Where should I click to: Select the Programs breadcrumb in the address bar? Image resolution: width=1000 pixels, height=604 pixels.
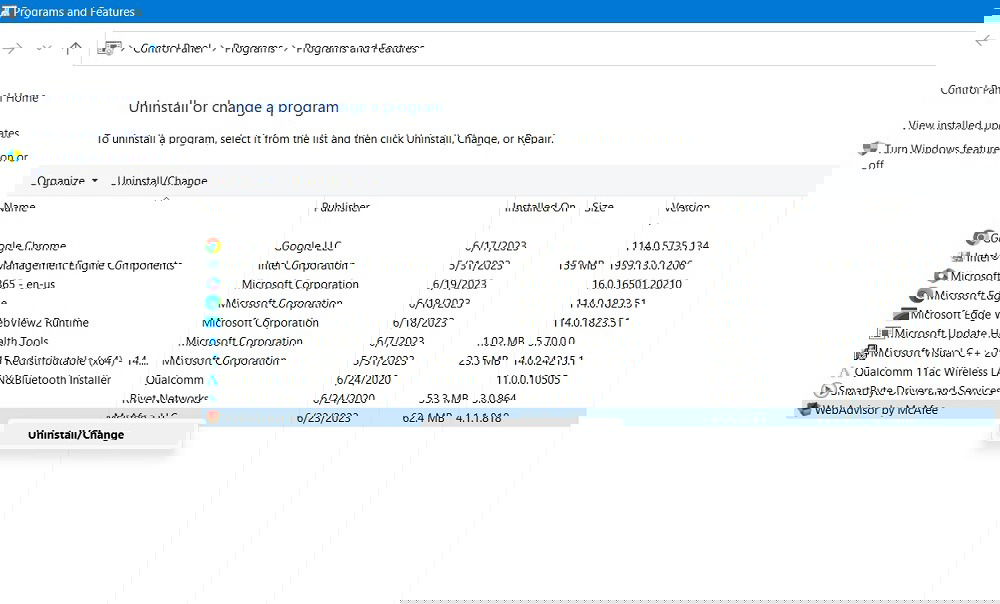(256, 48)
